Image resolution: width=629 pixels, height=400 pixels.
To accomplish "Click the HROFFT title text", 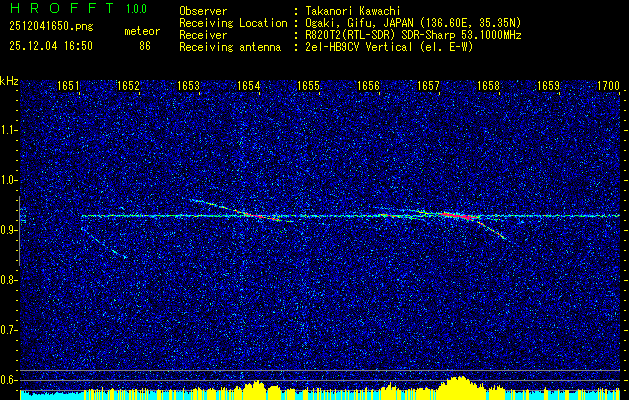I will point(63,8).
